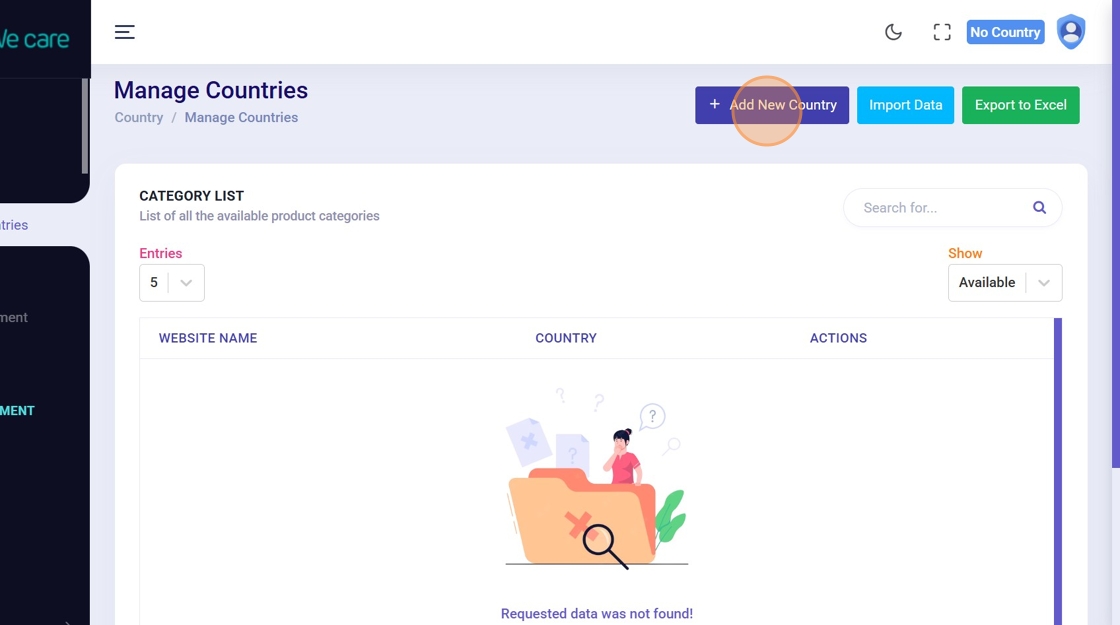1120x625 pixels.
Task: Sort by the WEBSITE NAME column header
Action: point(208,338)
